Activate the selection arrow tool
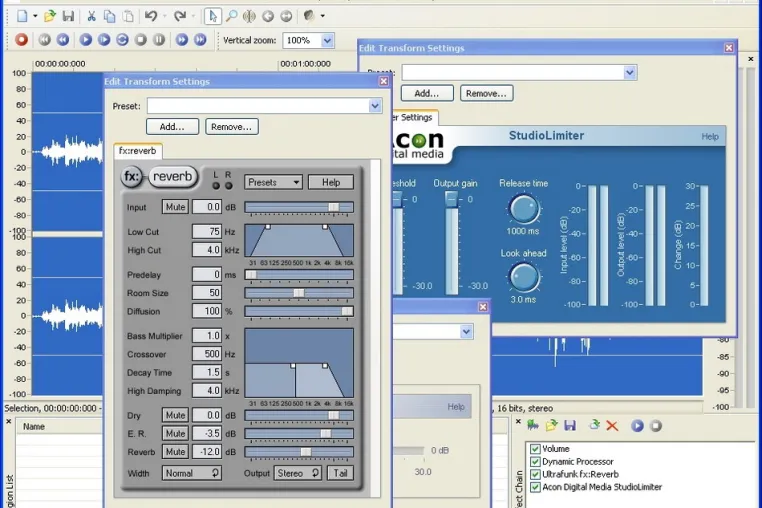This screenshot has width=762, height=508. pyautogui.click(x=212, y=16)
